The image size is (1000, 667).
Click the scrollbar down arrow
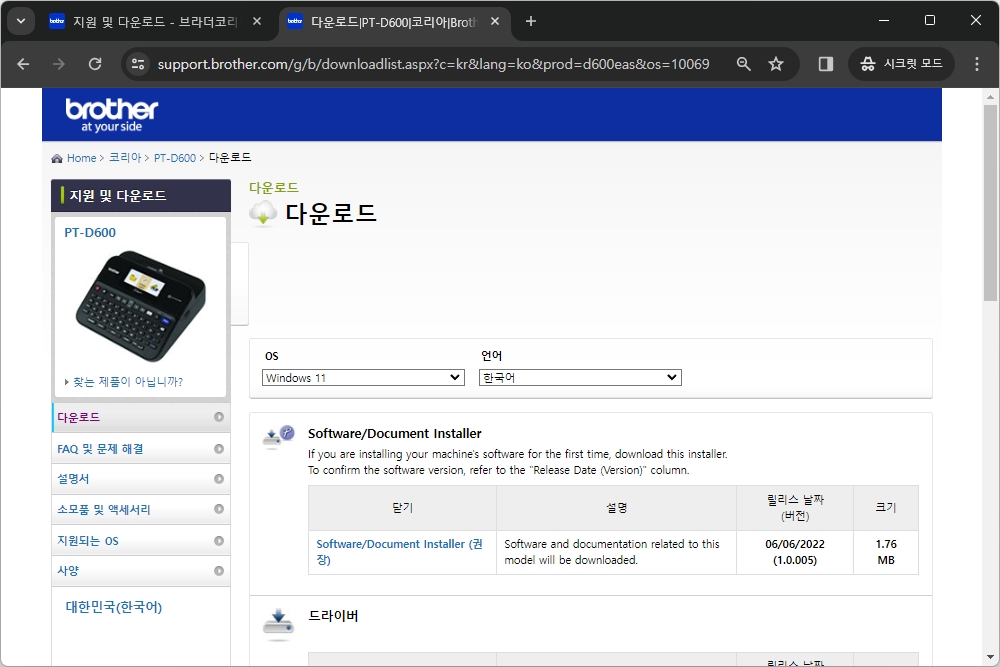[x=990, y=657]
